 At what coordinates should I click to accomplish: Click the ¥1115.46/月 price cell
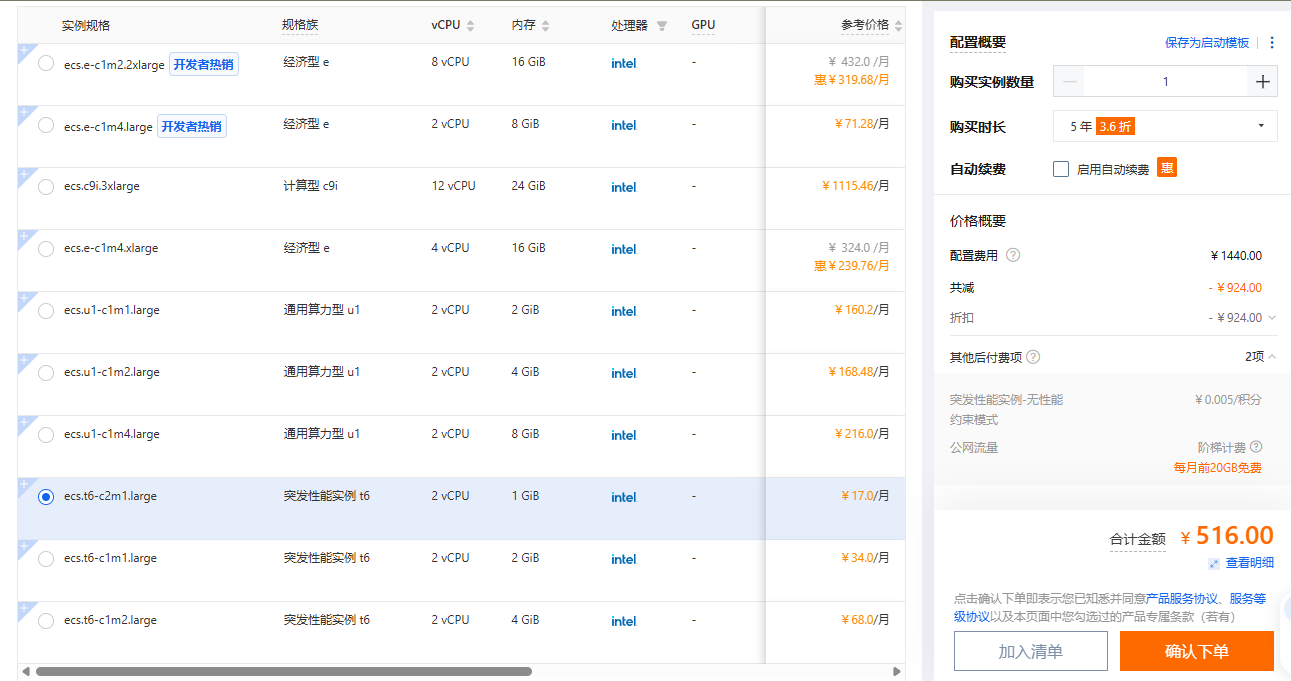coord(855,186)
